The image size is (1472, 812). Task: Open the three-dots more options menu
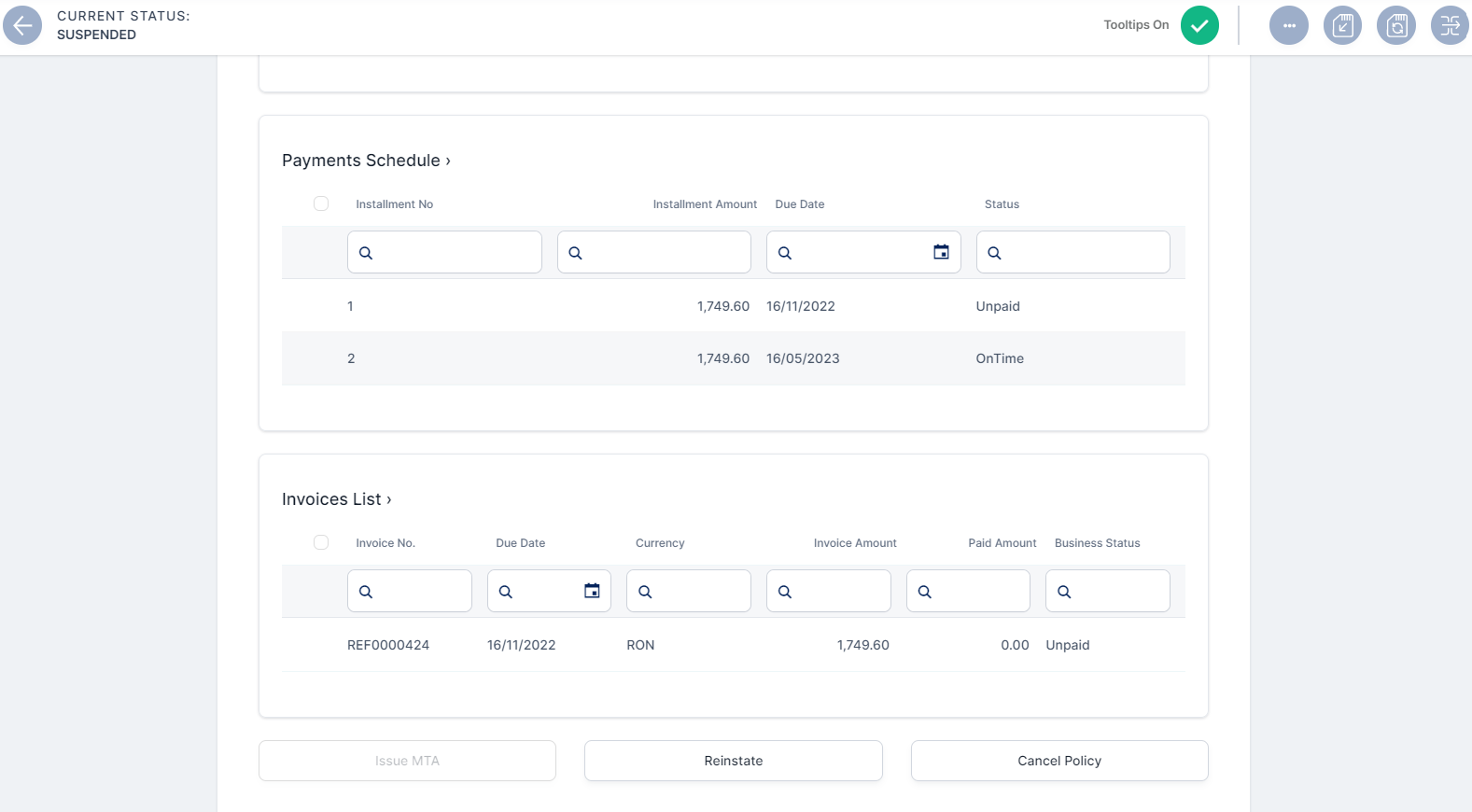pyautogui.click(x=1288, y=25)
